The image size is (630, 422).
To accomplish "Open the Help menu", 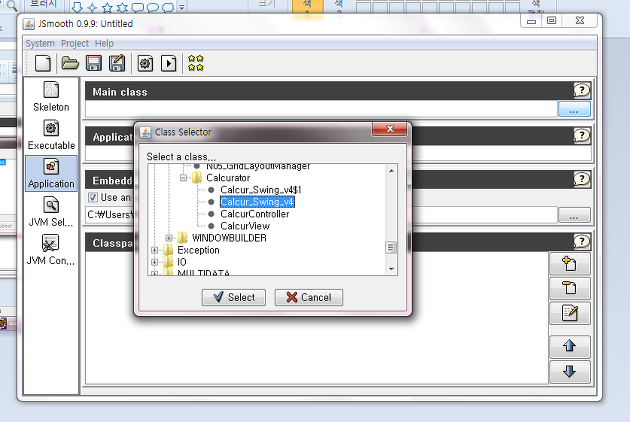I will point(104,43).
